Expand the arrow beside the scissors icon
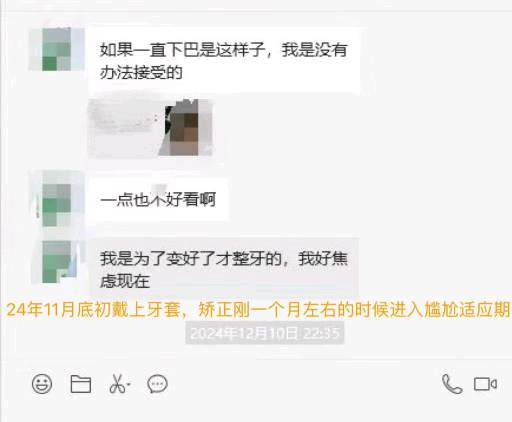The width and height of the screenshot is (512, 422). tap(129, 384)
